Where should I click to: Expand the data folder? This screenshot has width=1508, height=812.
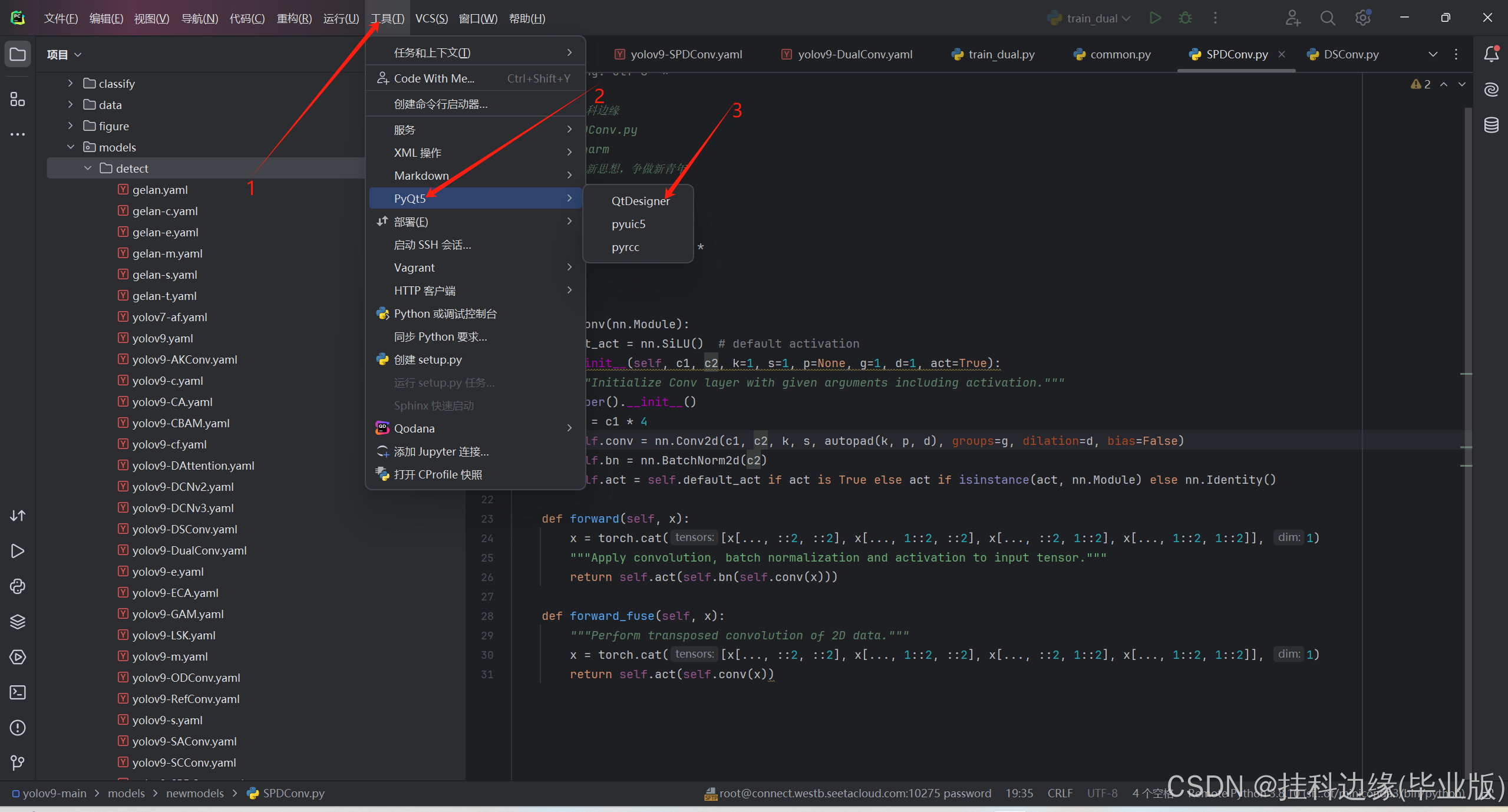point(71,104)
